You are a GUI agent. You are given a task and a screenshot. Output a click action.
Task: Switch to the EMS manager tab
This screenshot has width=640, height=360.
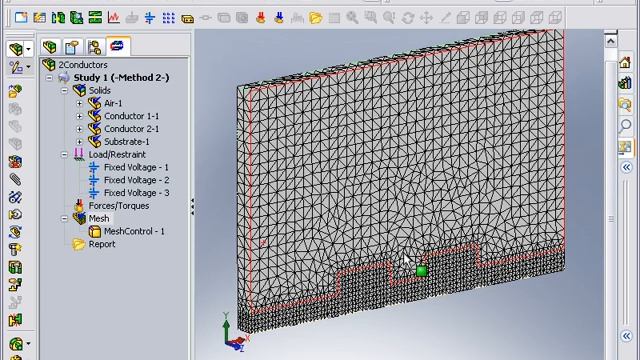point(117,46)
